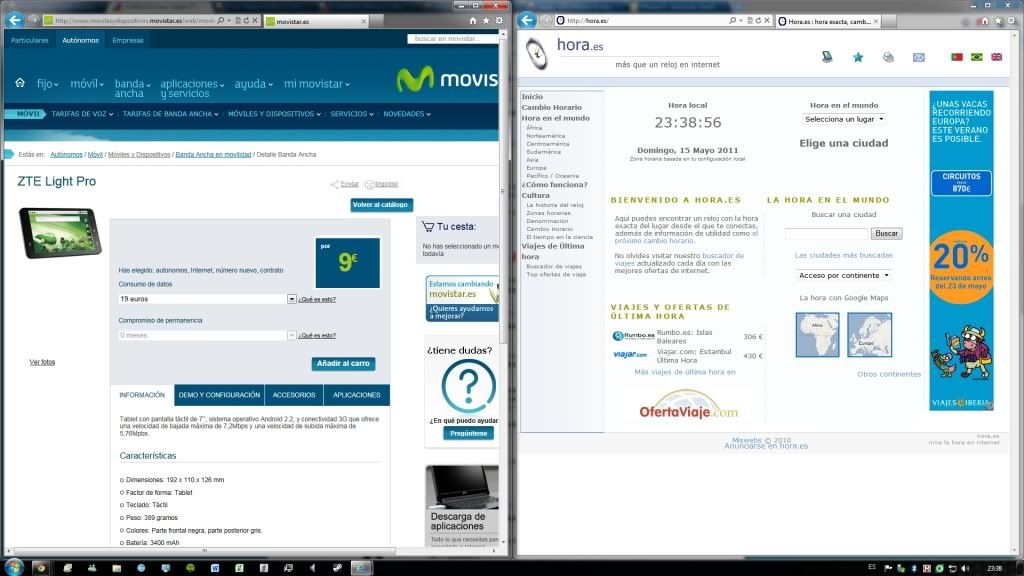Image resolution: width=1024 pixels, height=576 pixels.
Task: Click the CIRCUITOS 870€ banner button
Action: pyautogui.click(x=961, y=183)
